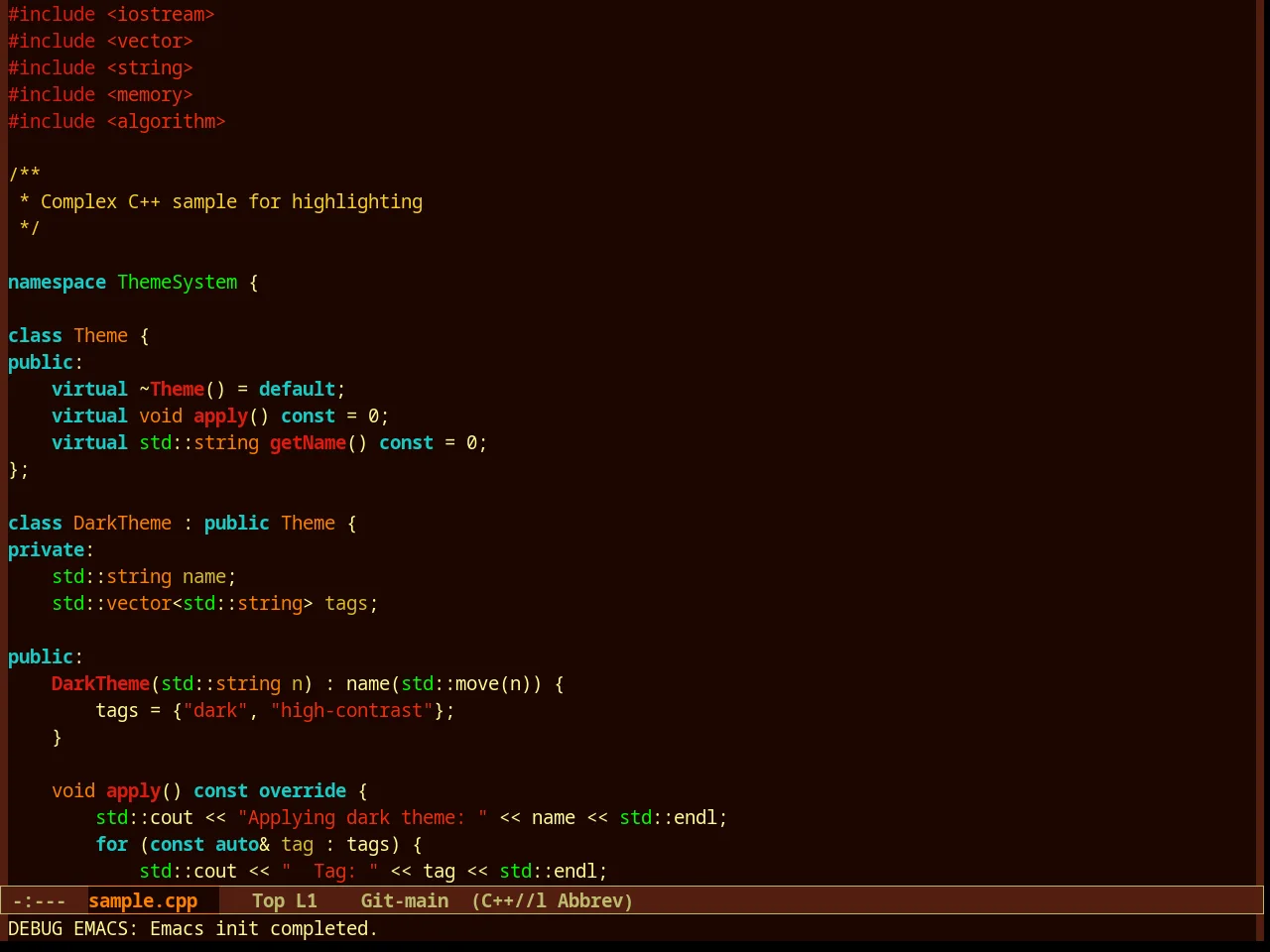
Task: Click 'name' in 'std::string name;' line
Action: coord(204,576)
